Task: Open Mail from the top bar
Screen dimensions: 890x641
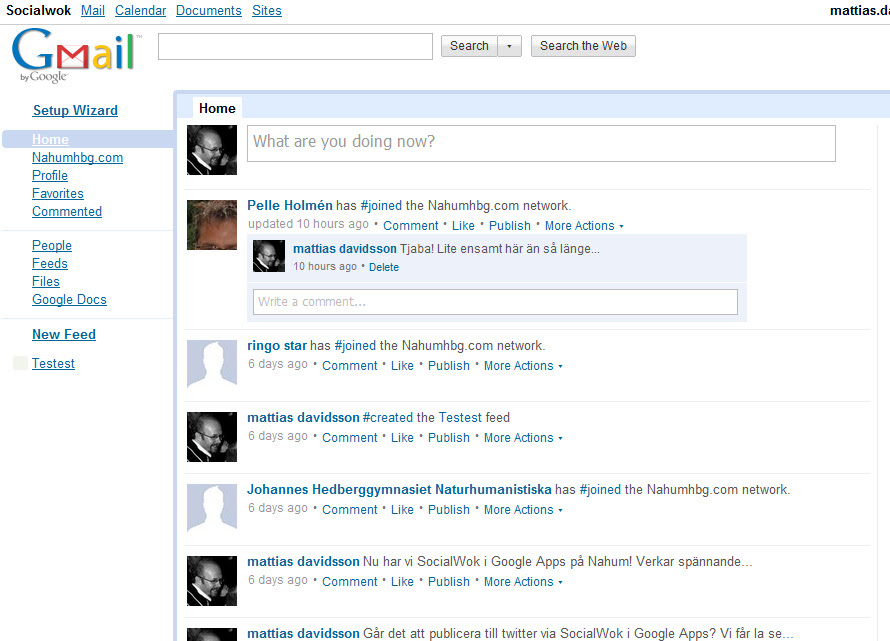Action: [x=93, y=10]
